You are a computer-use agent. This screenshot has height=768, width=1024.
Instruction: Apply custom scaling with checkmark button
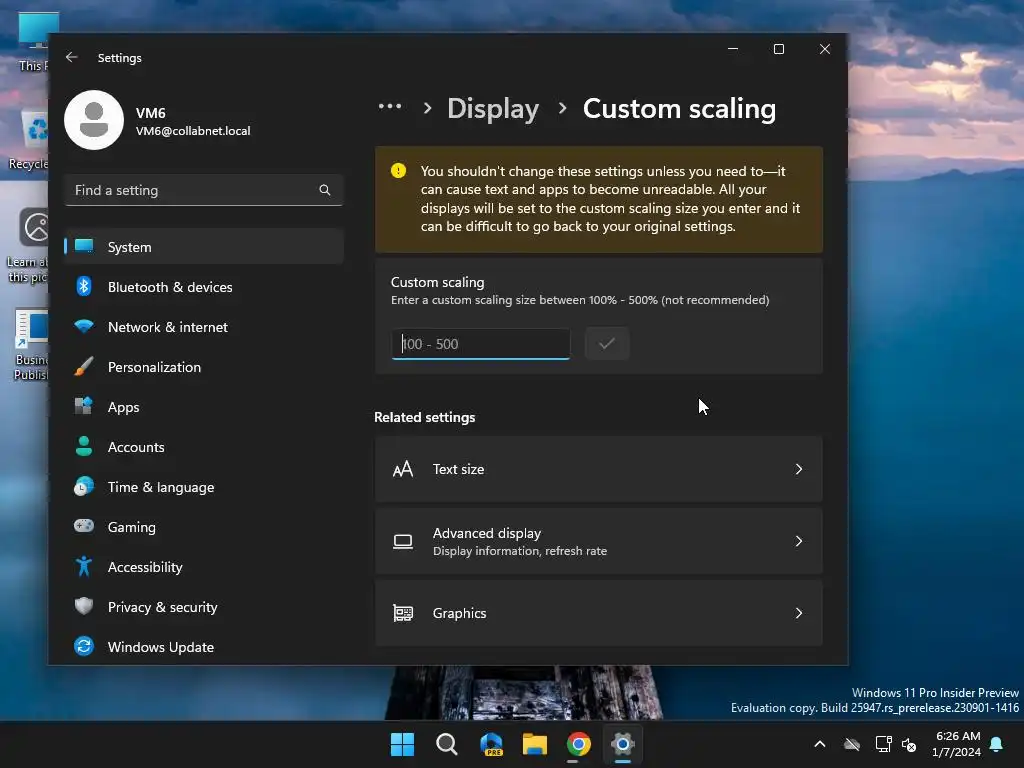(x=607, y=344)
